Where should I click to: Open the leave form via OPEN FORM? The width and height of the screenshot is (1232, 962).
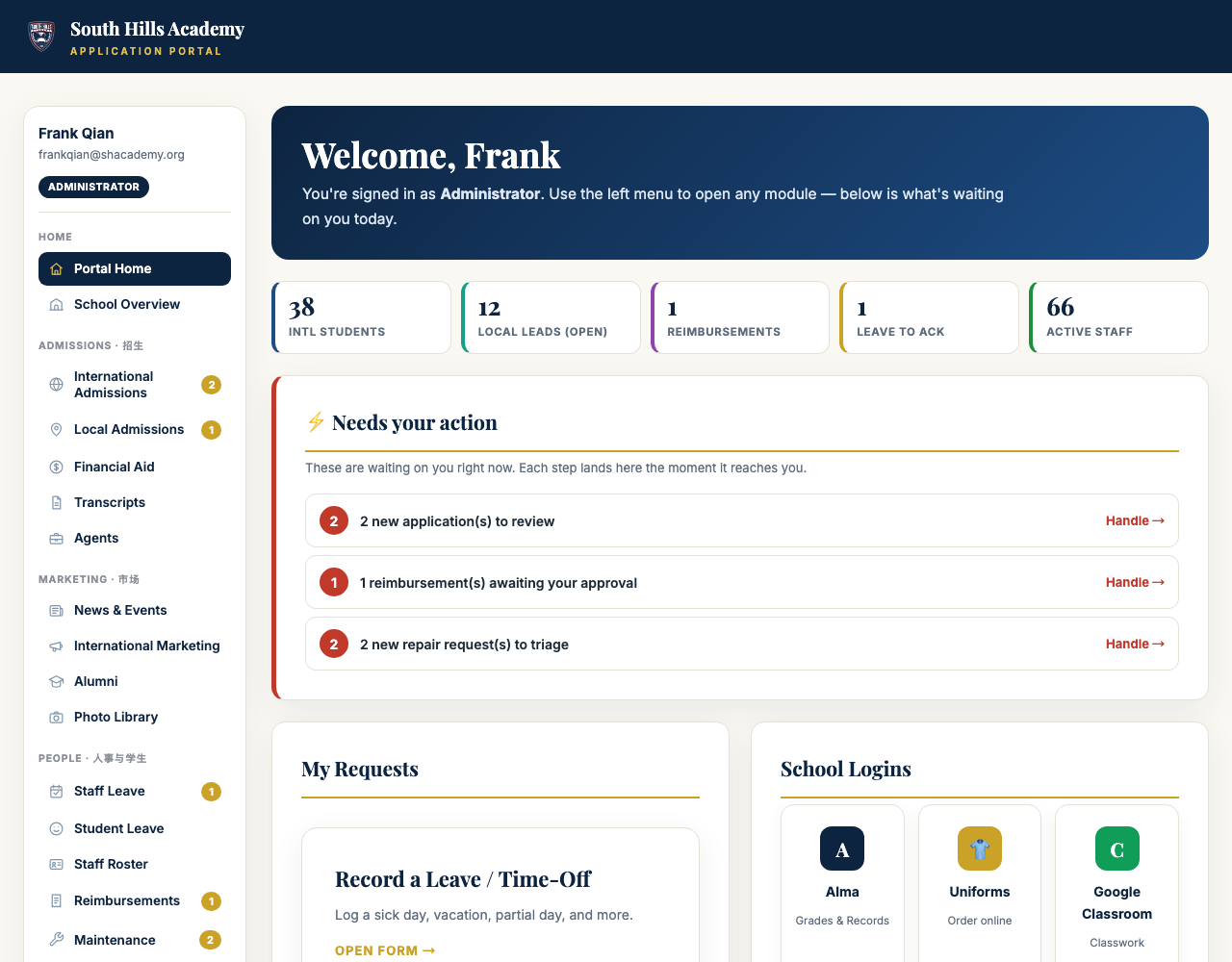385,950
